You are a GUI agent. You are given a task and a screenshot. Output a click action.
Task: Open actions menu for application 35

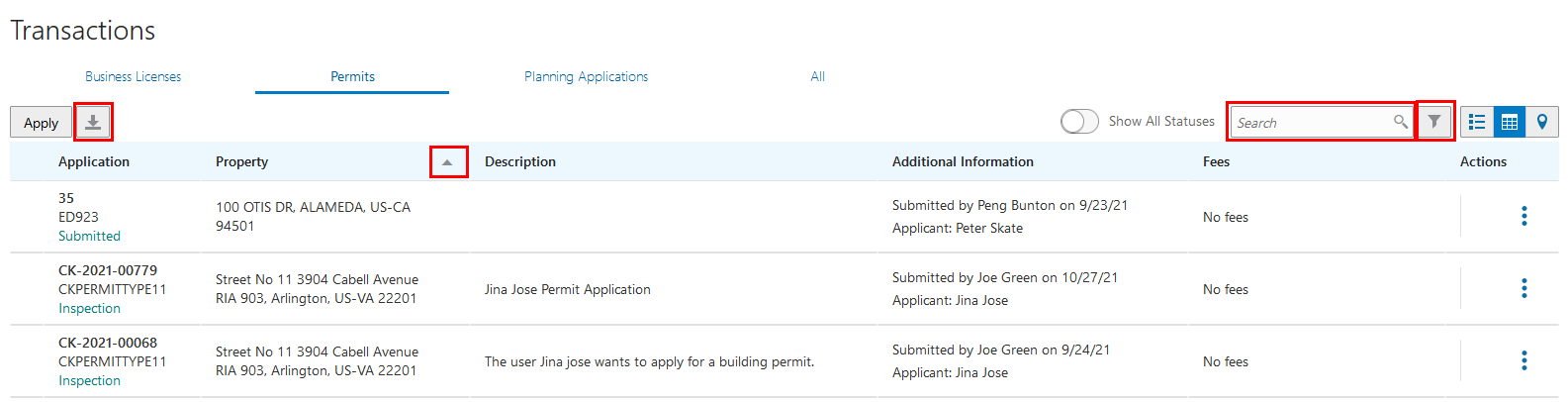click(x=1523, y=216)
